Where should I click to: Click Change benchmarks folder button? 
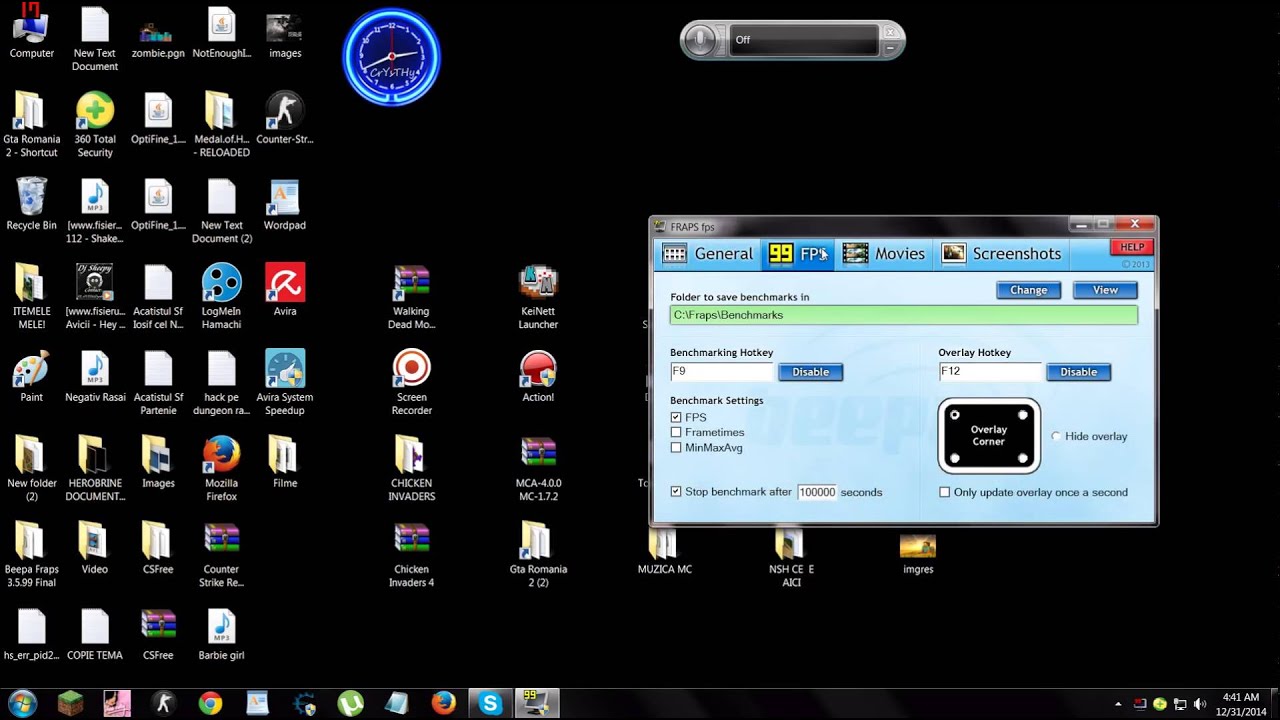(x=1028, y=290)
